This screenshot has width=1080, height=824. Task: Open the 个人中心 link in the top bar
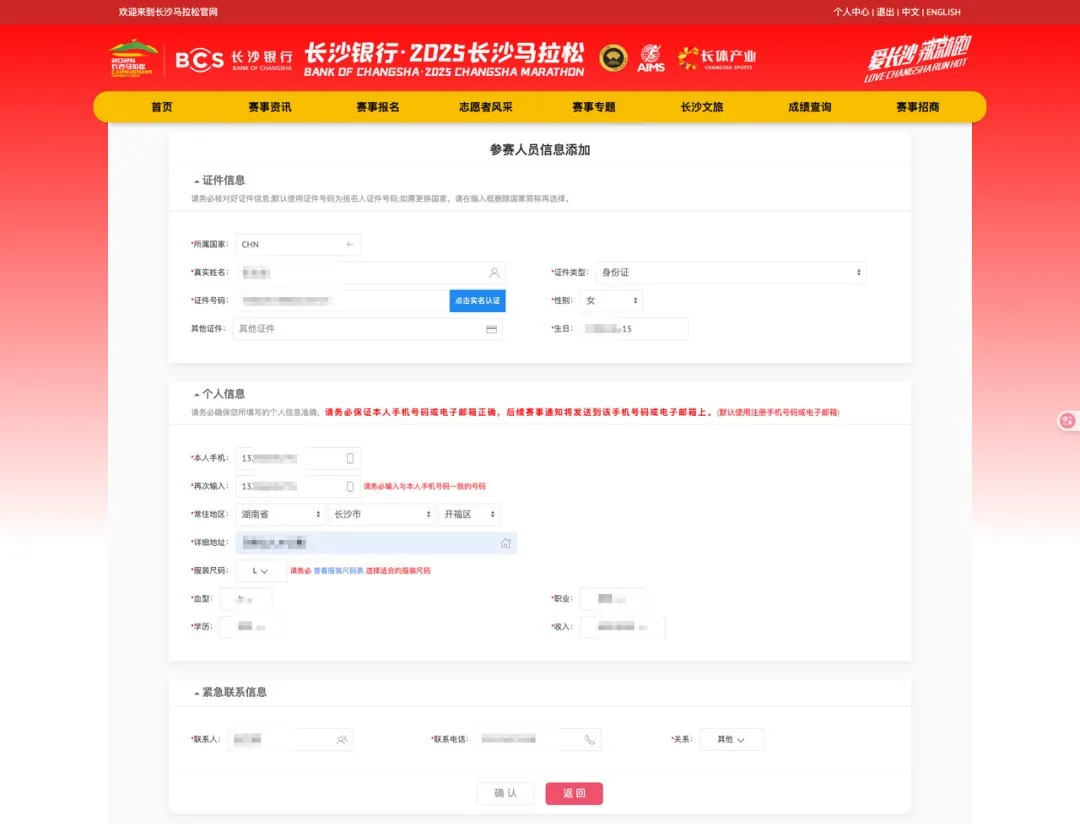(x=851, y=12)
